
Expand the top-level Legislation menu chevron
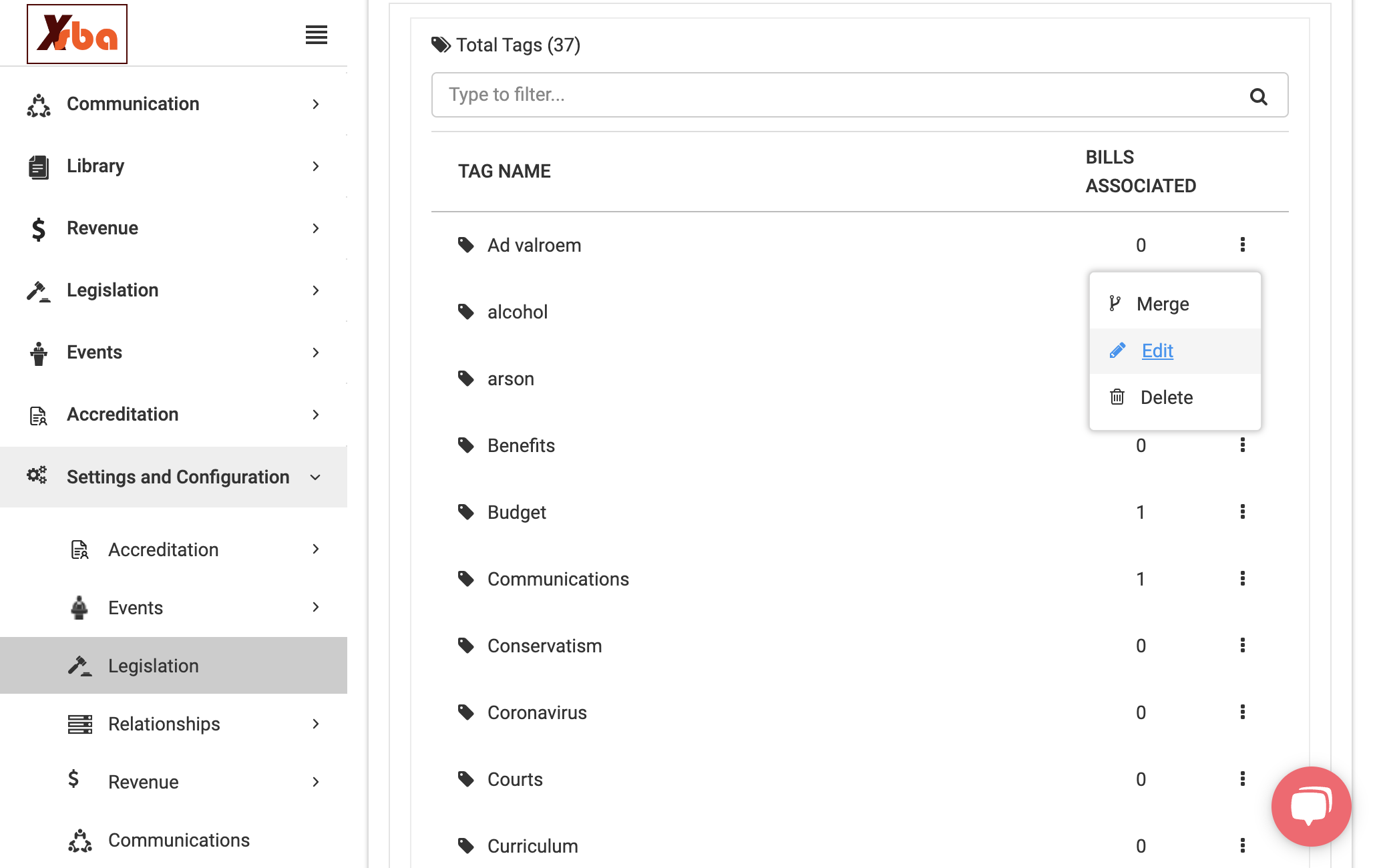pyautogui.click(x=316, y=290)
